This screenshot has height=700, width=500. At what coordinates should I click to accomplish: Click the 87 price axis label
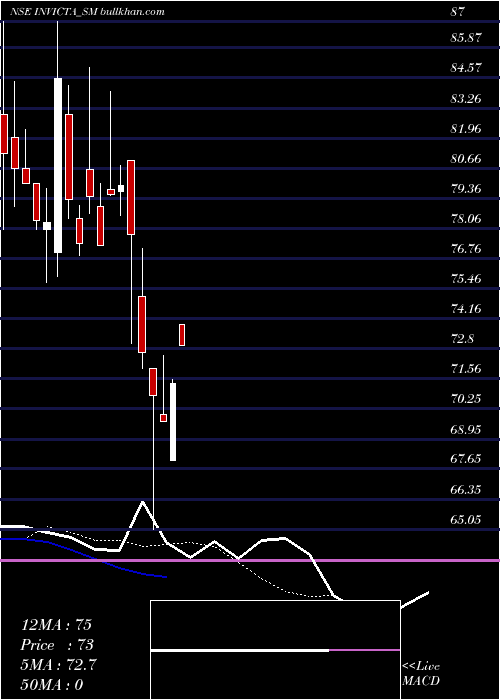[x=458, y=12]
